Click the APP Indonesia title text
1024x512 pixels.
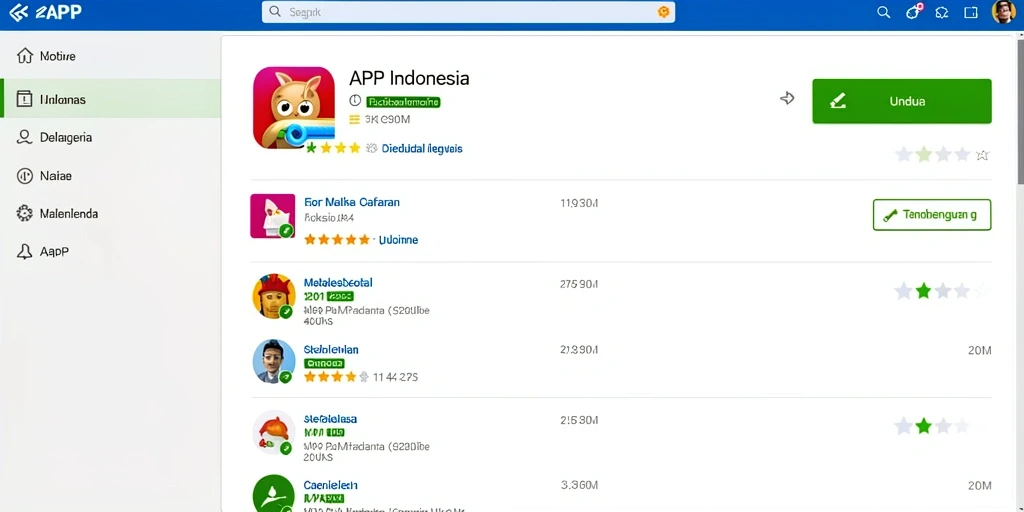409,78
